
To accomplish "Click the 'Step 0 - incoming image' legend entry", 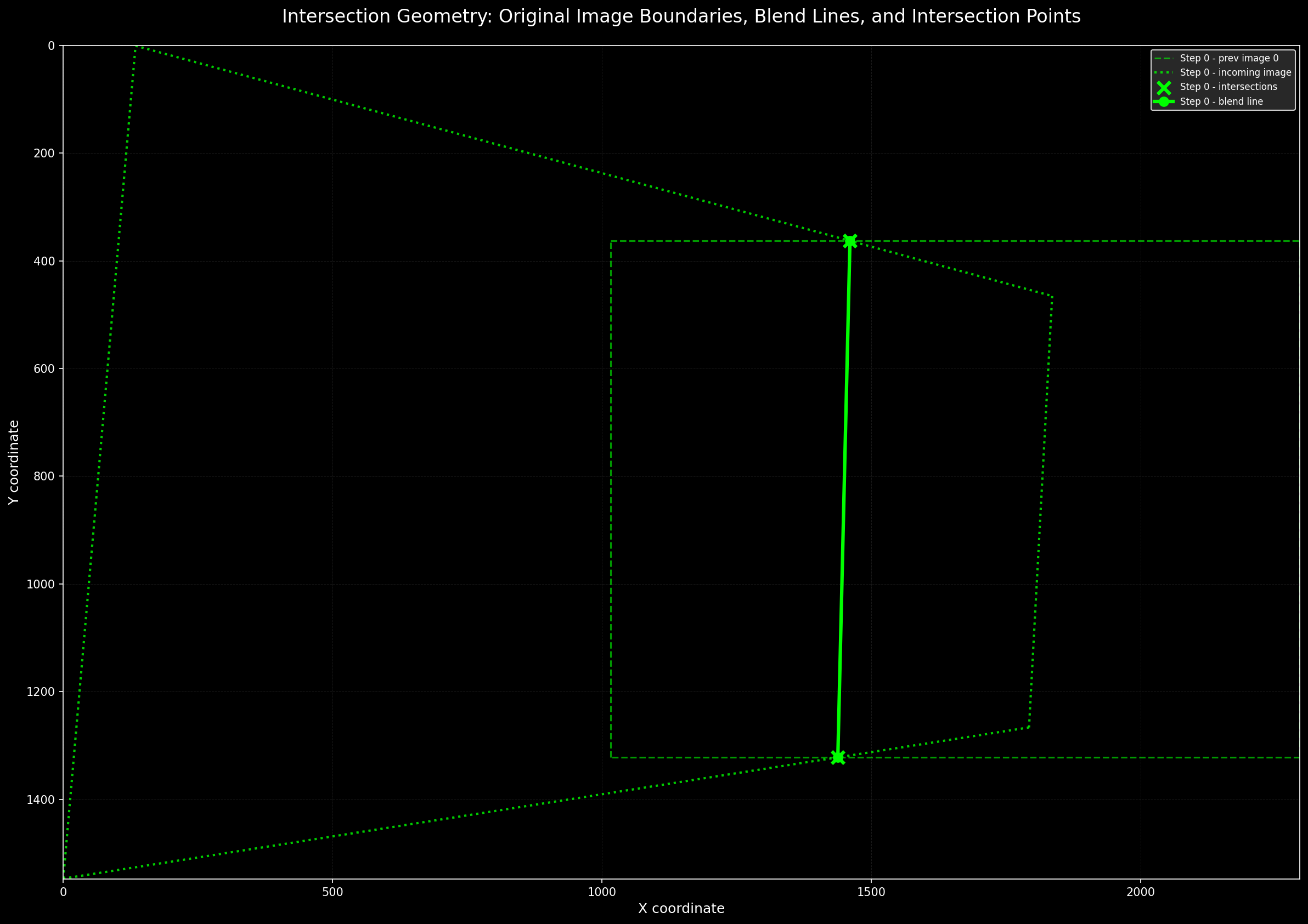I will tap(1222, 72).
